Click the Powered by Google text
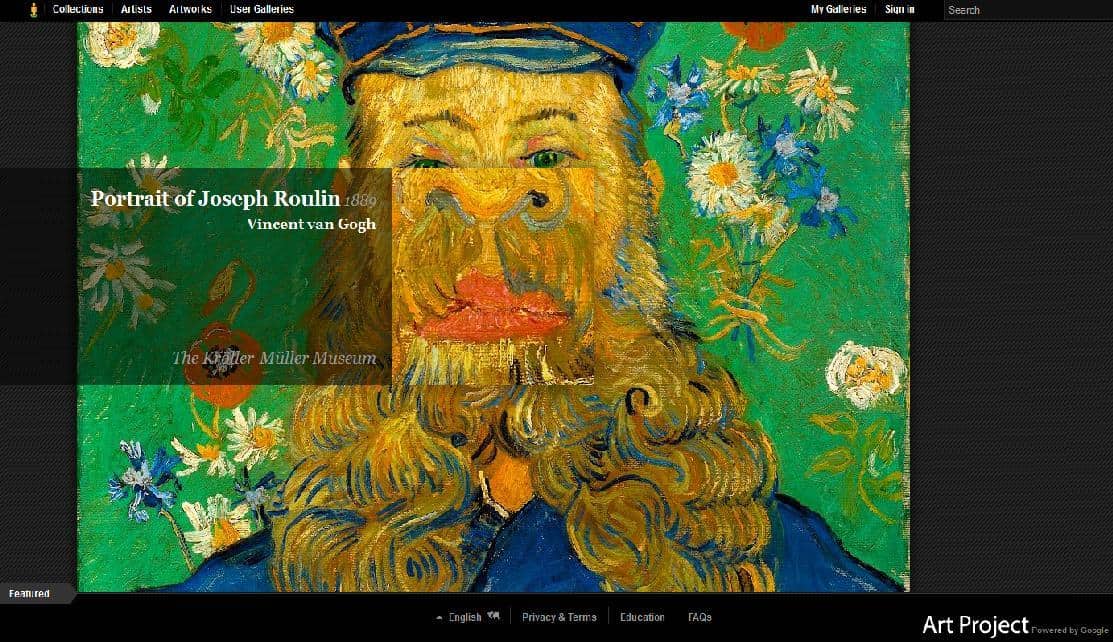This screenshot has width=1113, height=642. 1070,630
